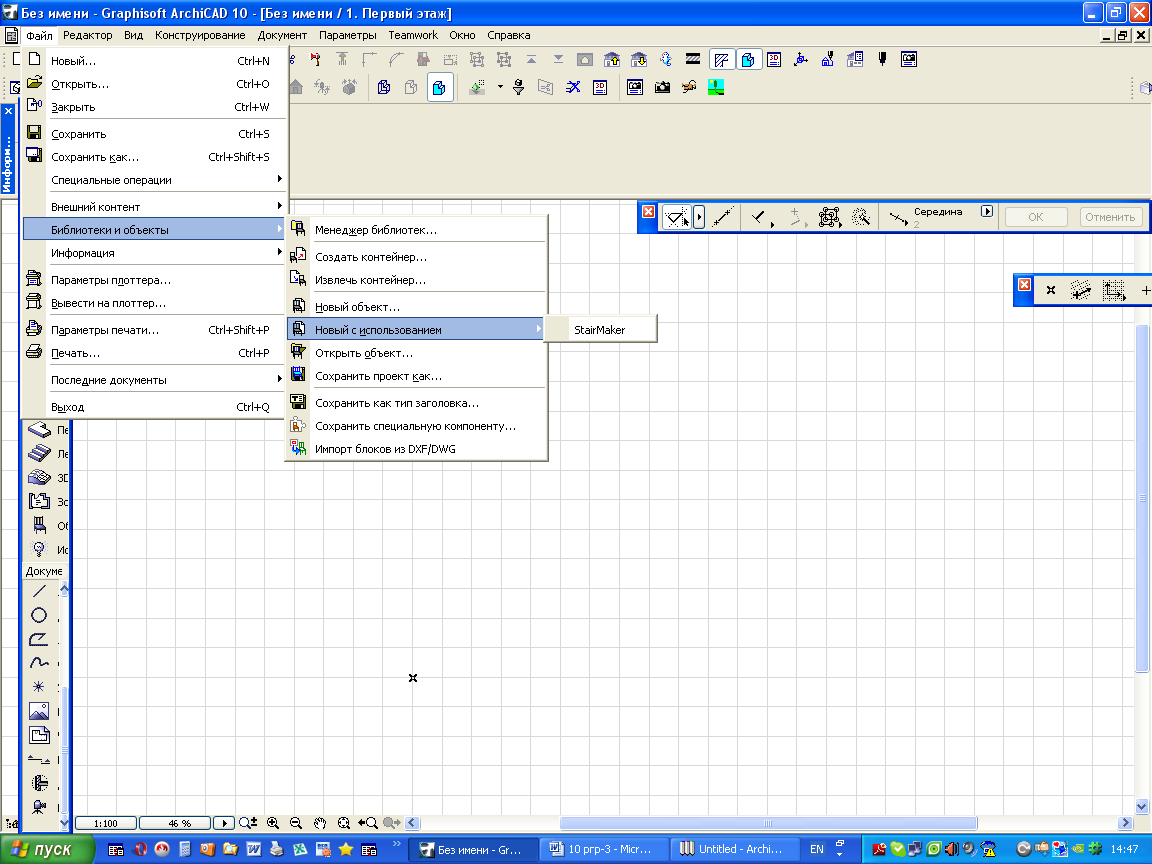Click the fit in window icon
The height and width of the screenshot is (864, 1152).
pos(343,824)
